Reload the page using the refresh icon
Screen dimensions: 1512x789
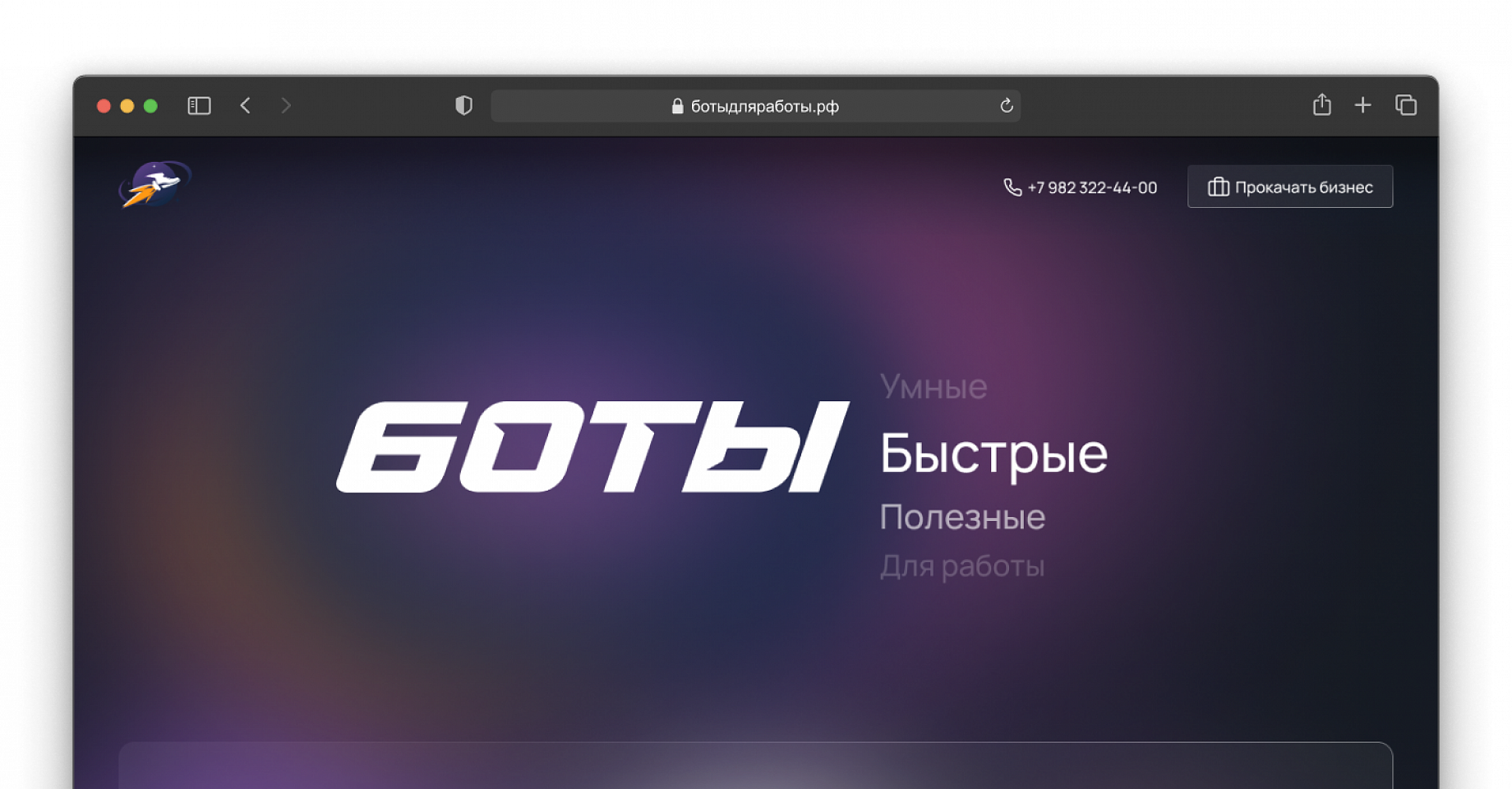click(1007, 105)
